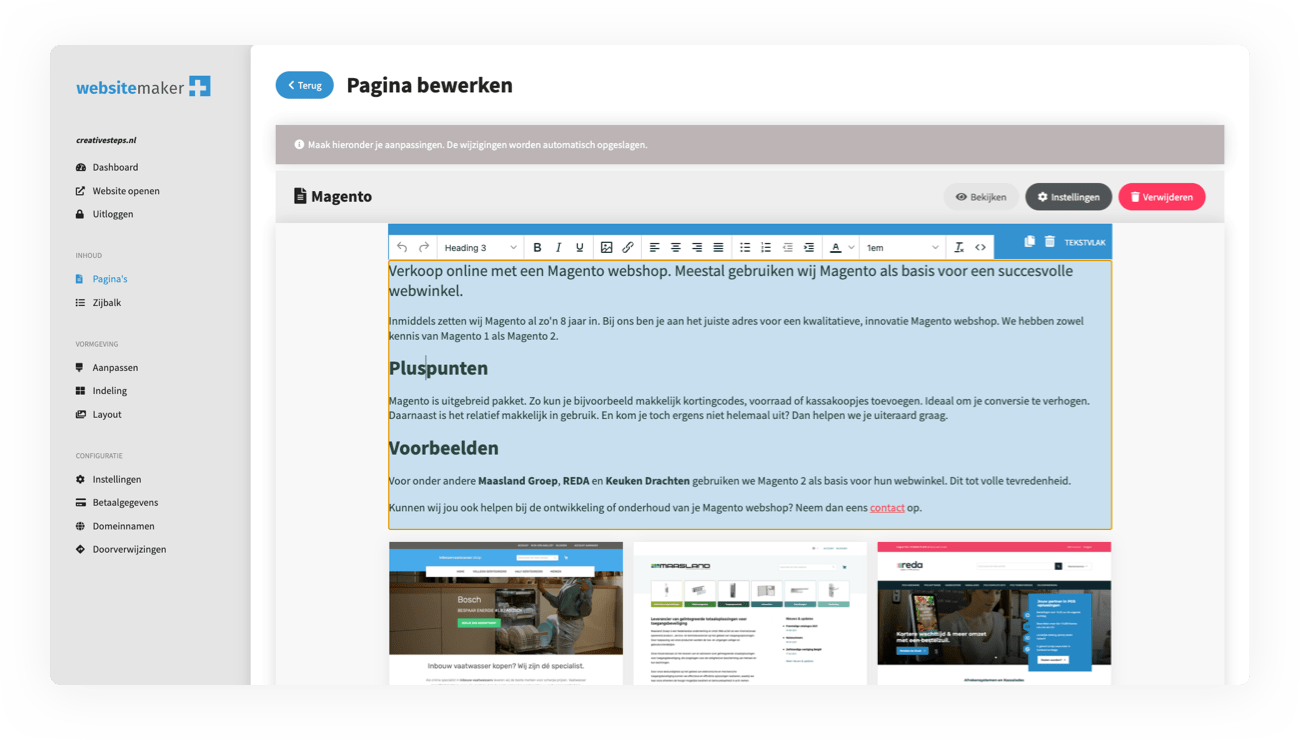The height and width of the screenshot is (740, 1300).
Task: Open the 1em font size dropdown
Action: coord(902,247)
